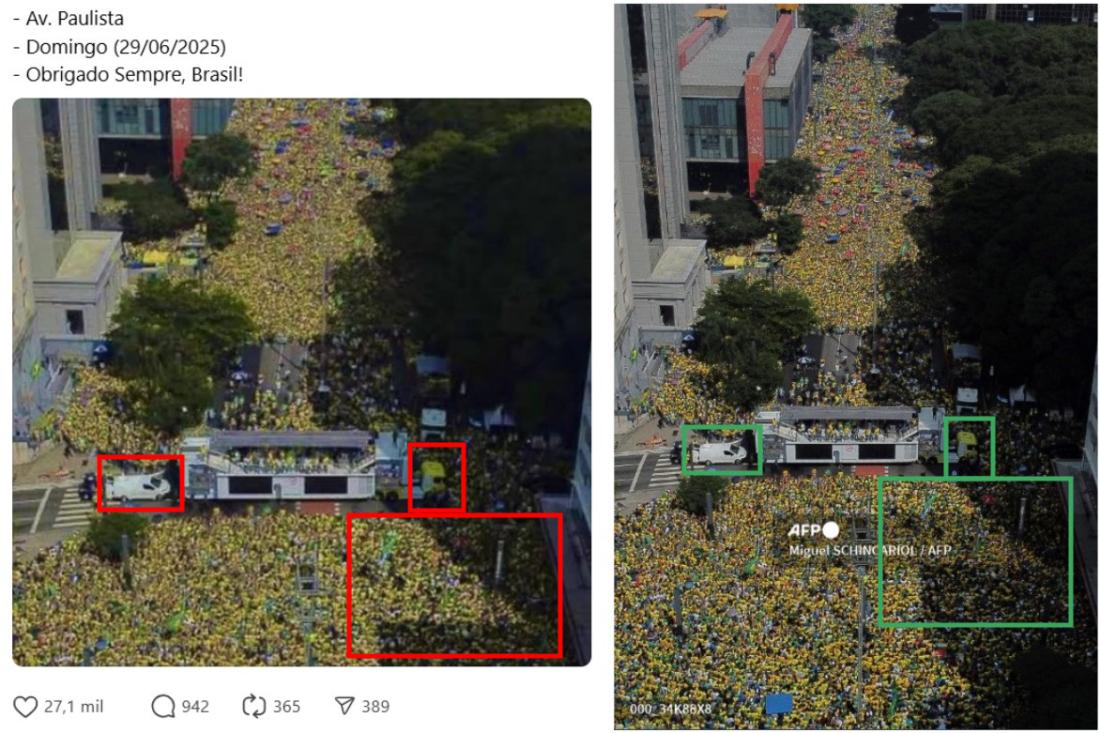Select the Miguel SCHINCARIOL / AFP credit
The width and height of the screenshot is (1100, 733).
pos(870,551)
